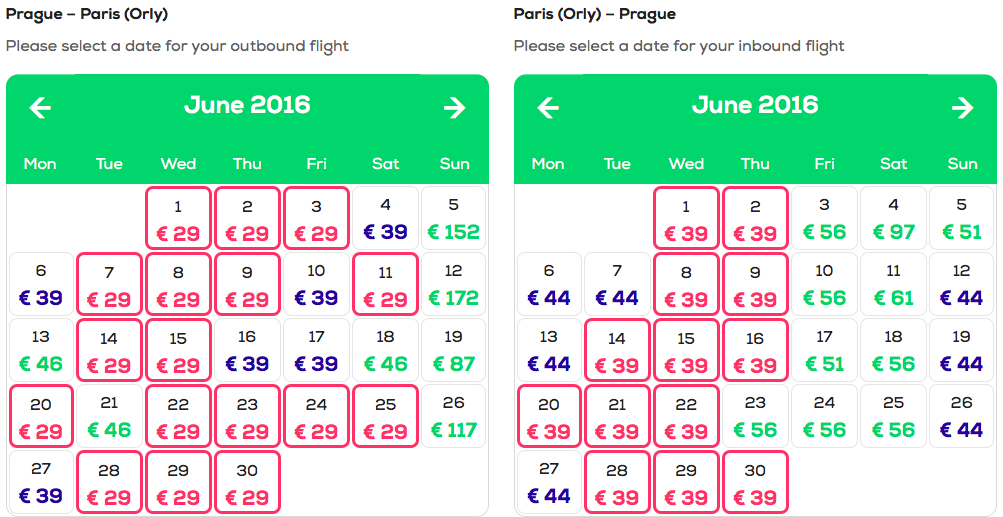Pick inbound June 5 for €51
1003x517 pixels.
point(963,218)
